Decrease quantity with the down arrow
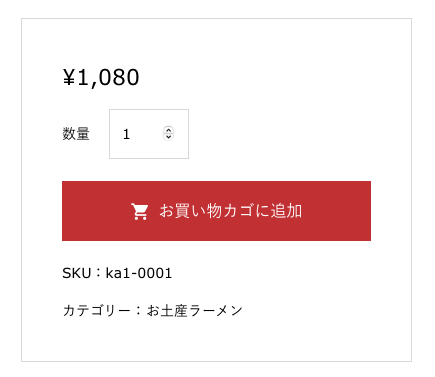The height and width of the screenshot is (377, 435). click(x=169, y=137)
